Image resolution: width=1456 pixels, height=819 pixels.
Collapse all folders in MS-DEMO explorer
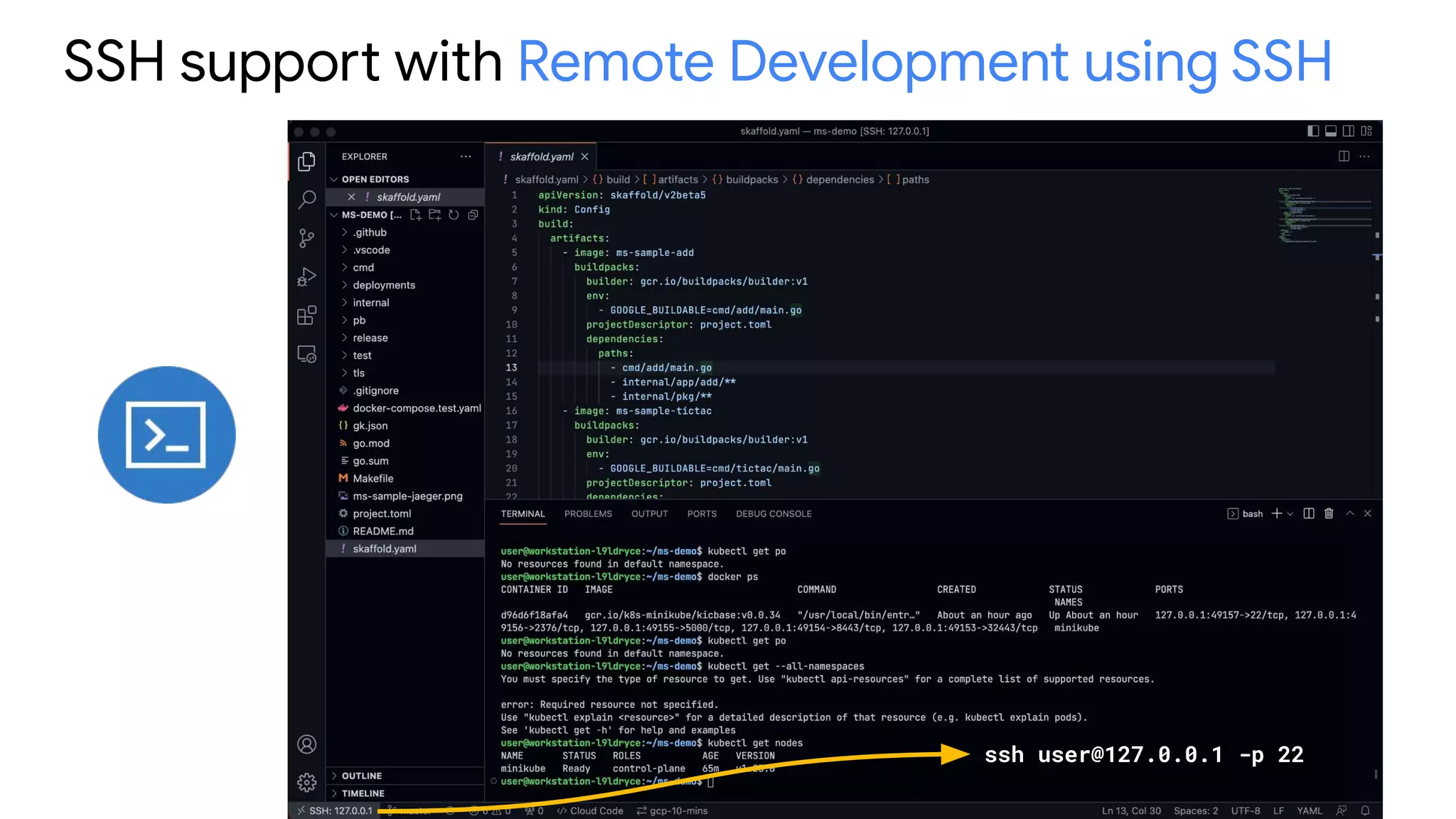[x=473, y=215]
